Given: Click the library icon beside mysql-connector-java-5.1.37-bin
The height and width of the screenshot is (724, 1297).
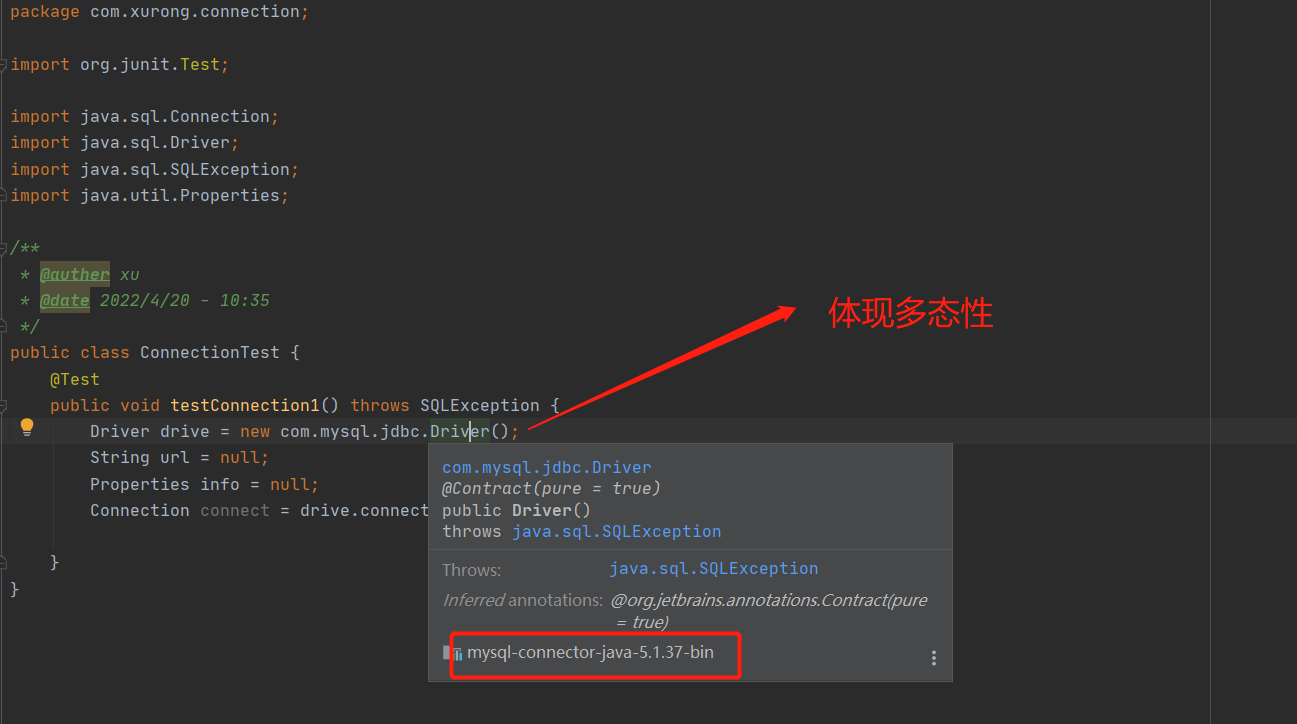Looking at the screenshot, I should point(453,653).
